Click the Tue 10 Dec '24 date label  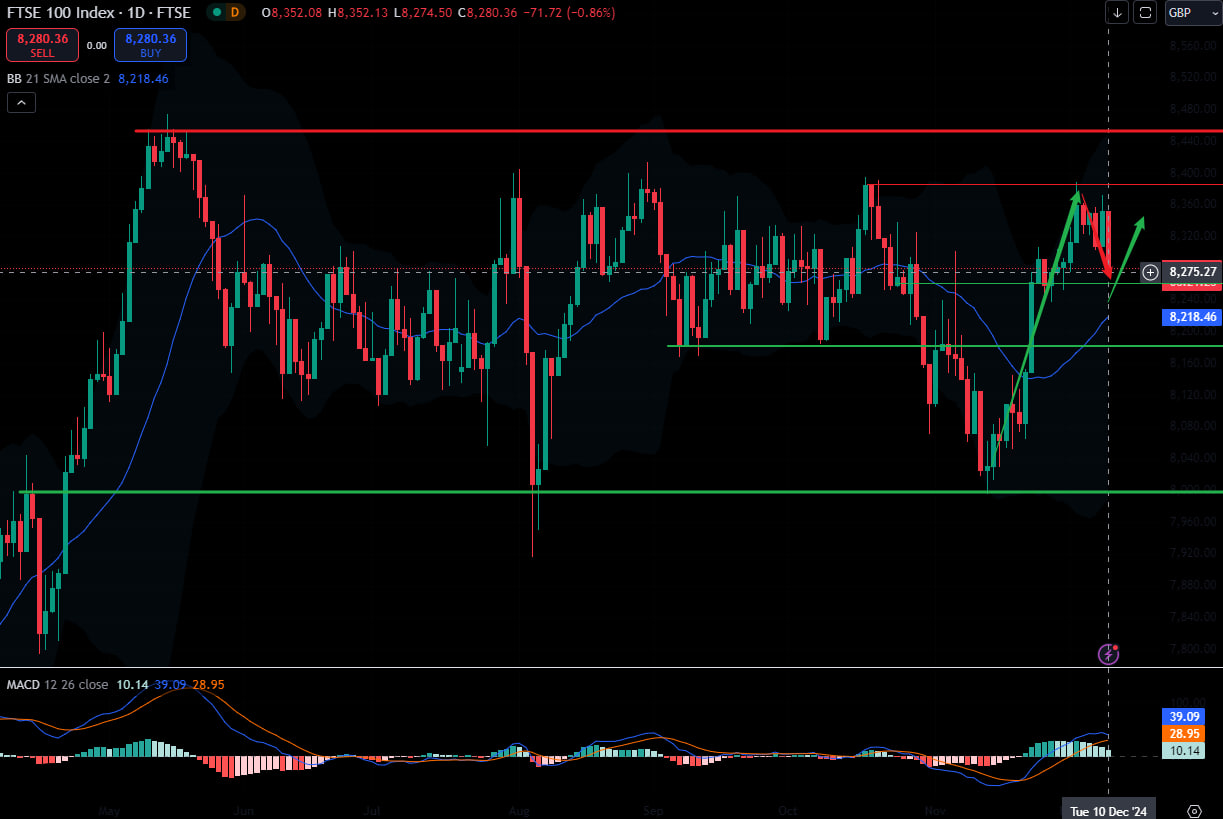(x=1109, y=809)
